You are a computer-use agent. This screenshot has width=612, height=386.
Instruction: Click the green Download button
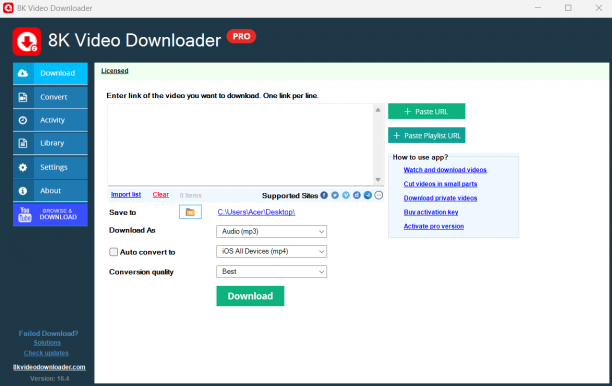[x=250, y=296]
